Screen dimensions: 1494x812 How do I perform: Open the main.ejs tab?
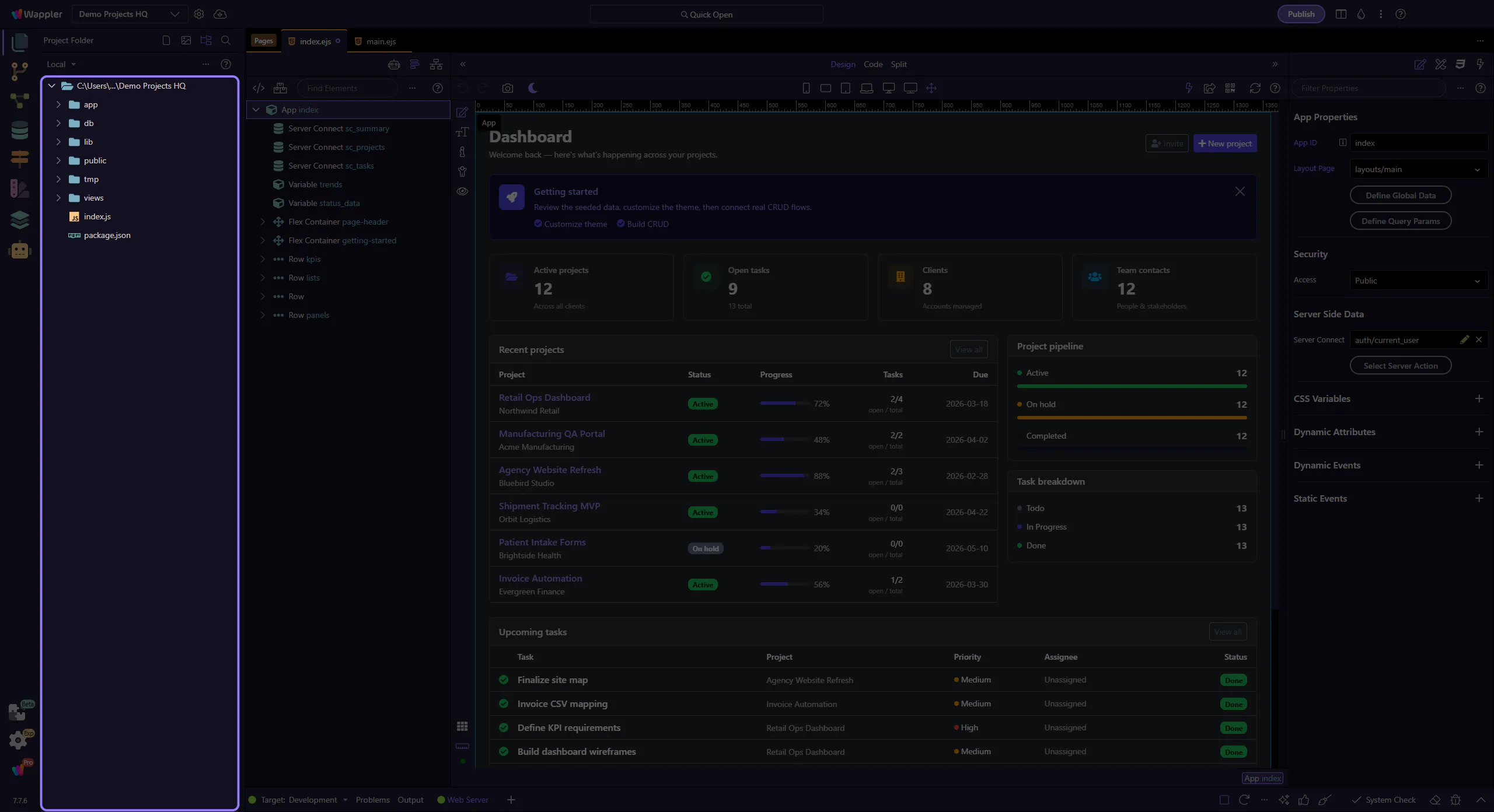click(x=381, y=41)
